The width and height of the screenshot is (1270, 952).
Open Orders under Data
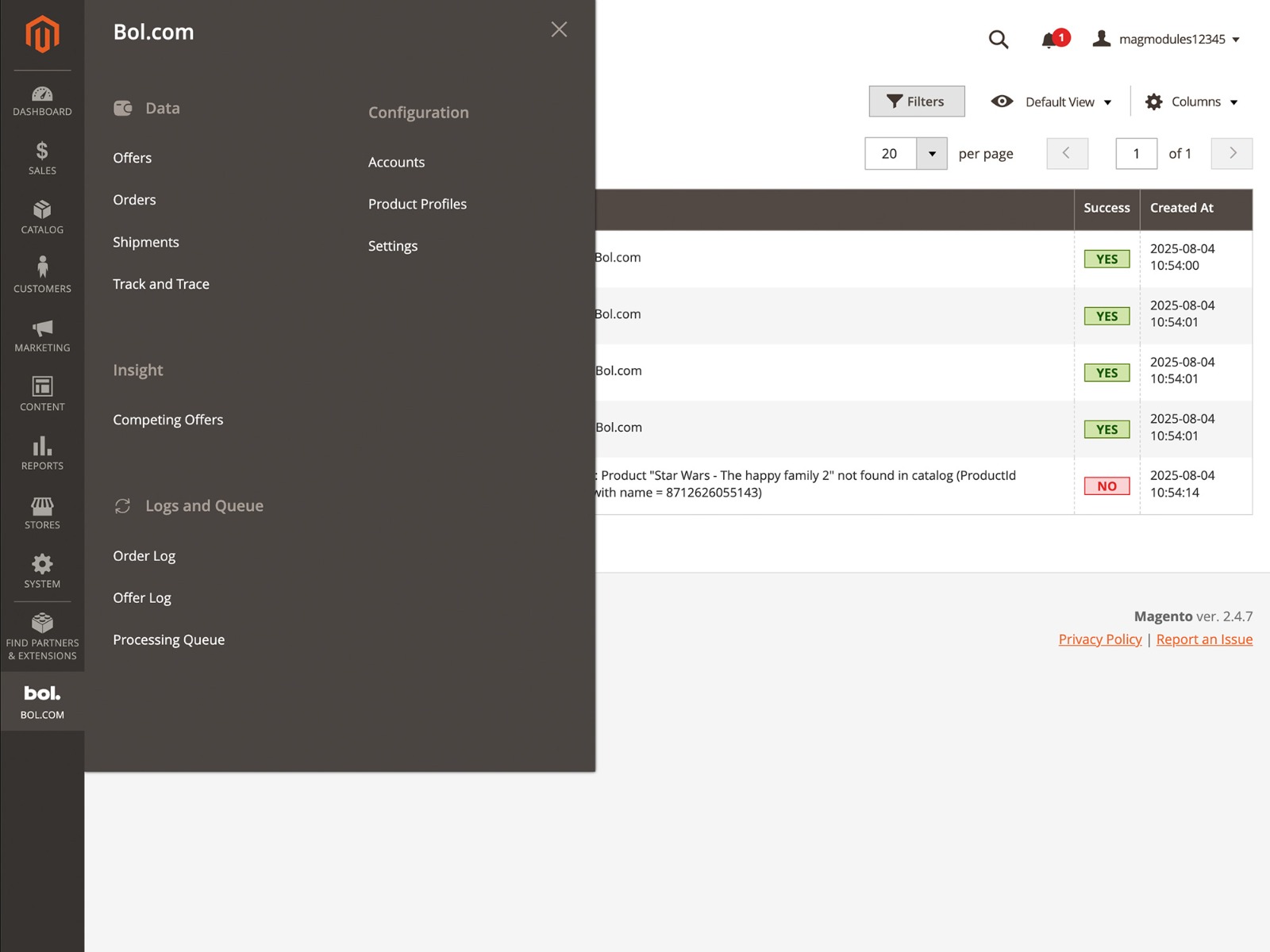point(134,200)
